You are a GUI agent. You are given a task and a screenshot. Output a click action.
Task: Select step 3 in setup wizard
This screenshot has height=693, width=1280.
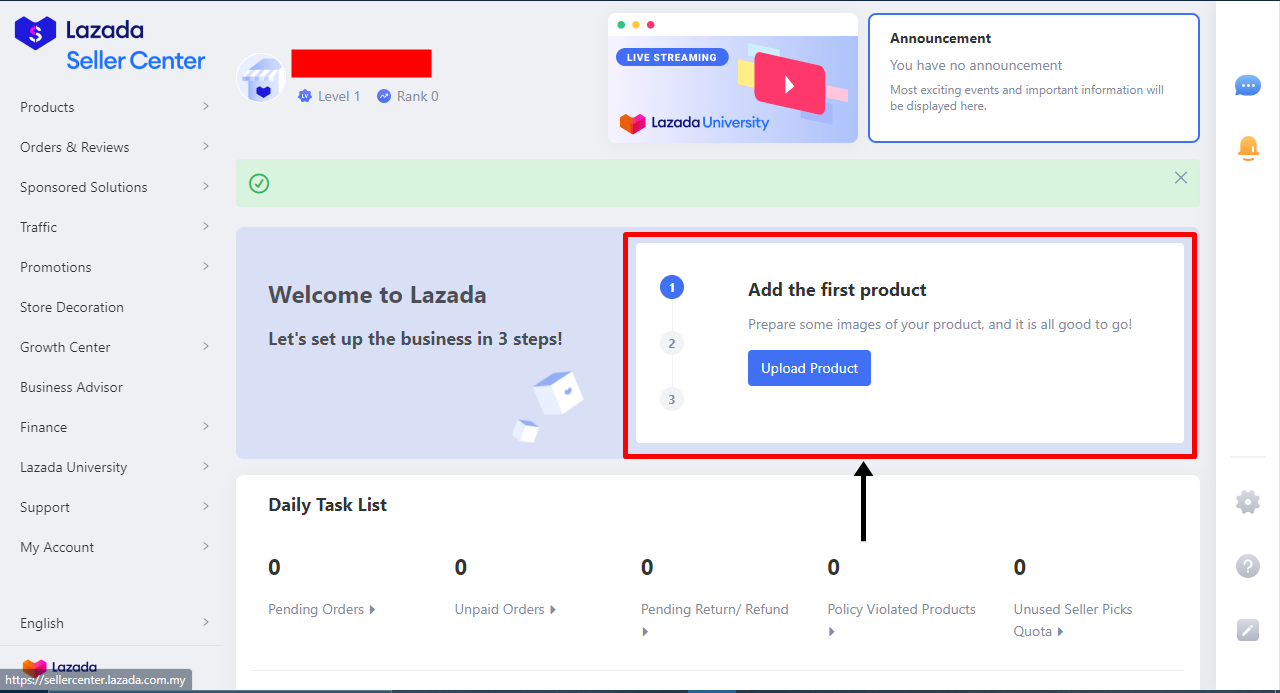pyautogui.click(x=672, y=399)
